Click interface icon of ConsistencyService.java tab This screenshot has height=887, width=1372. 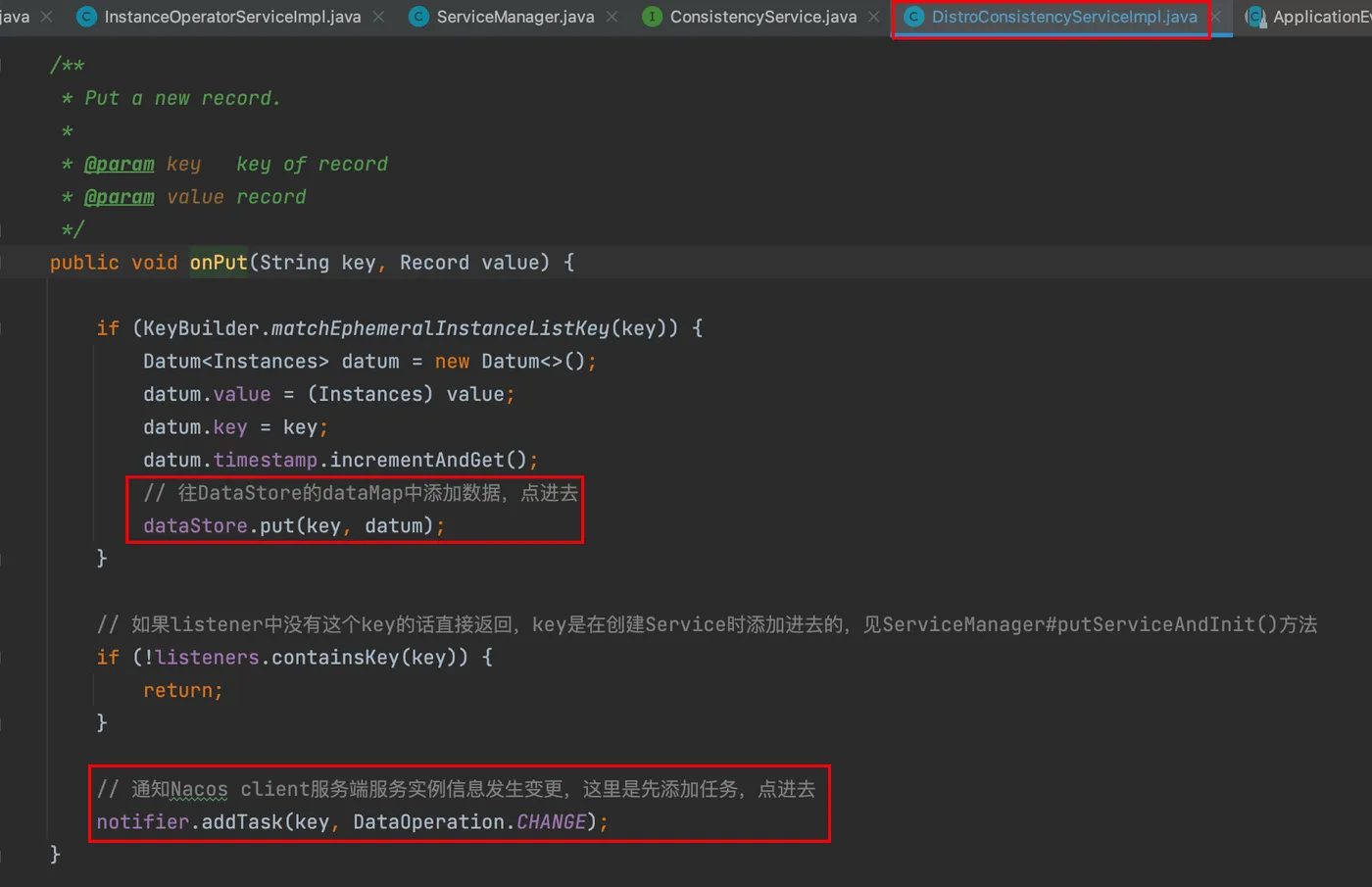(x=652, y=17)
